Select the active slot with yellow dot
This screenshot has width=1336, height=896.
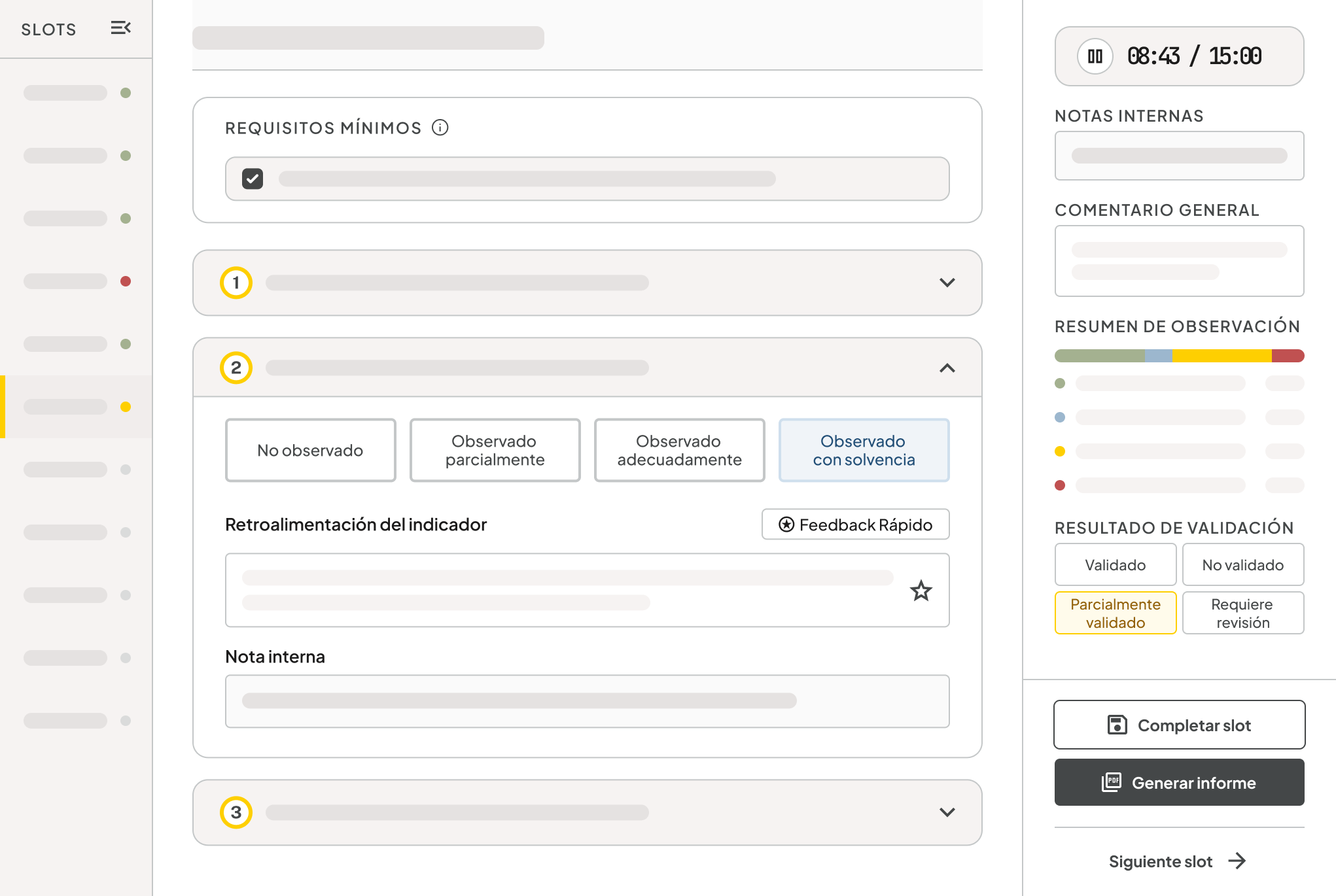coord(76,407)
